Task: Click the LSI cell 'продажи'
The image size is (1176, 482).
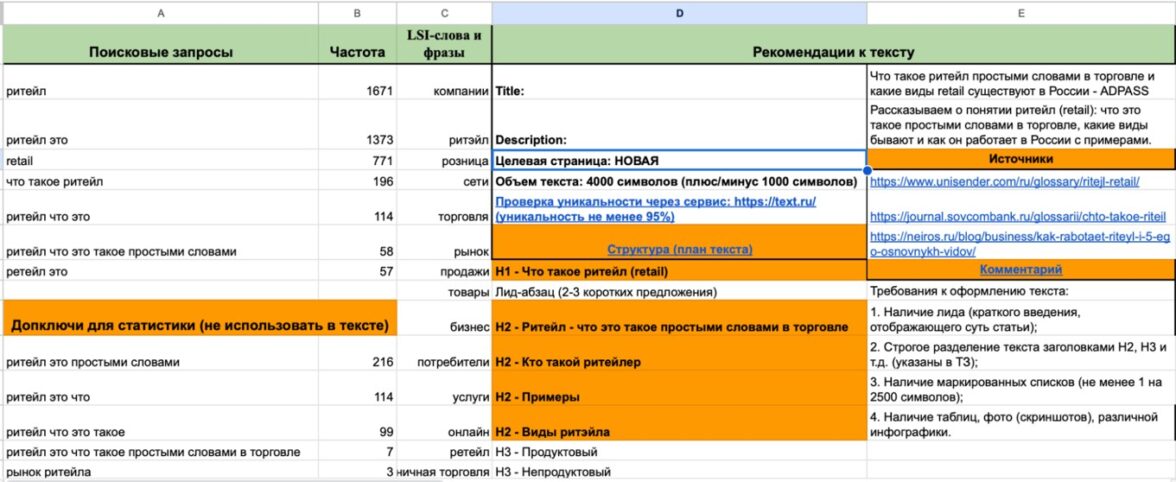Action: (445, 271)
